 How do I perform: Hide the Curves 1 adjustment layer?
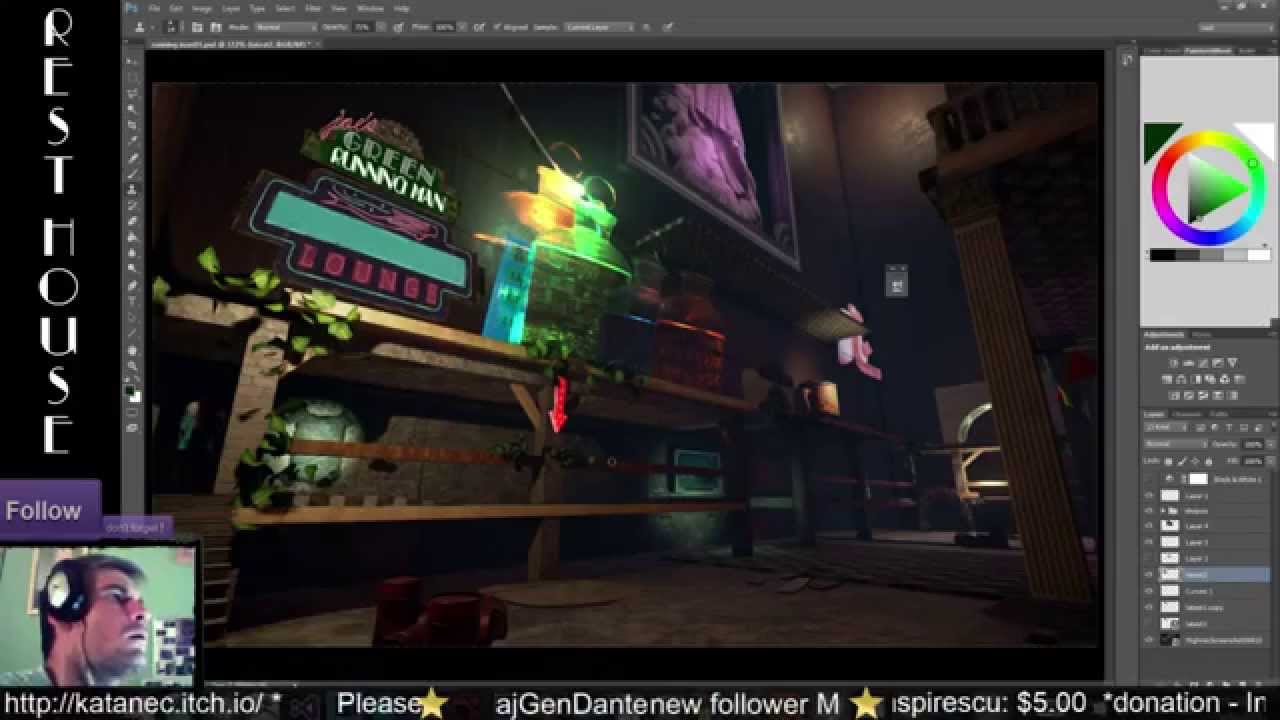pos(1148,591)
